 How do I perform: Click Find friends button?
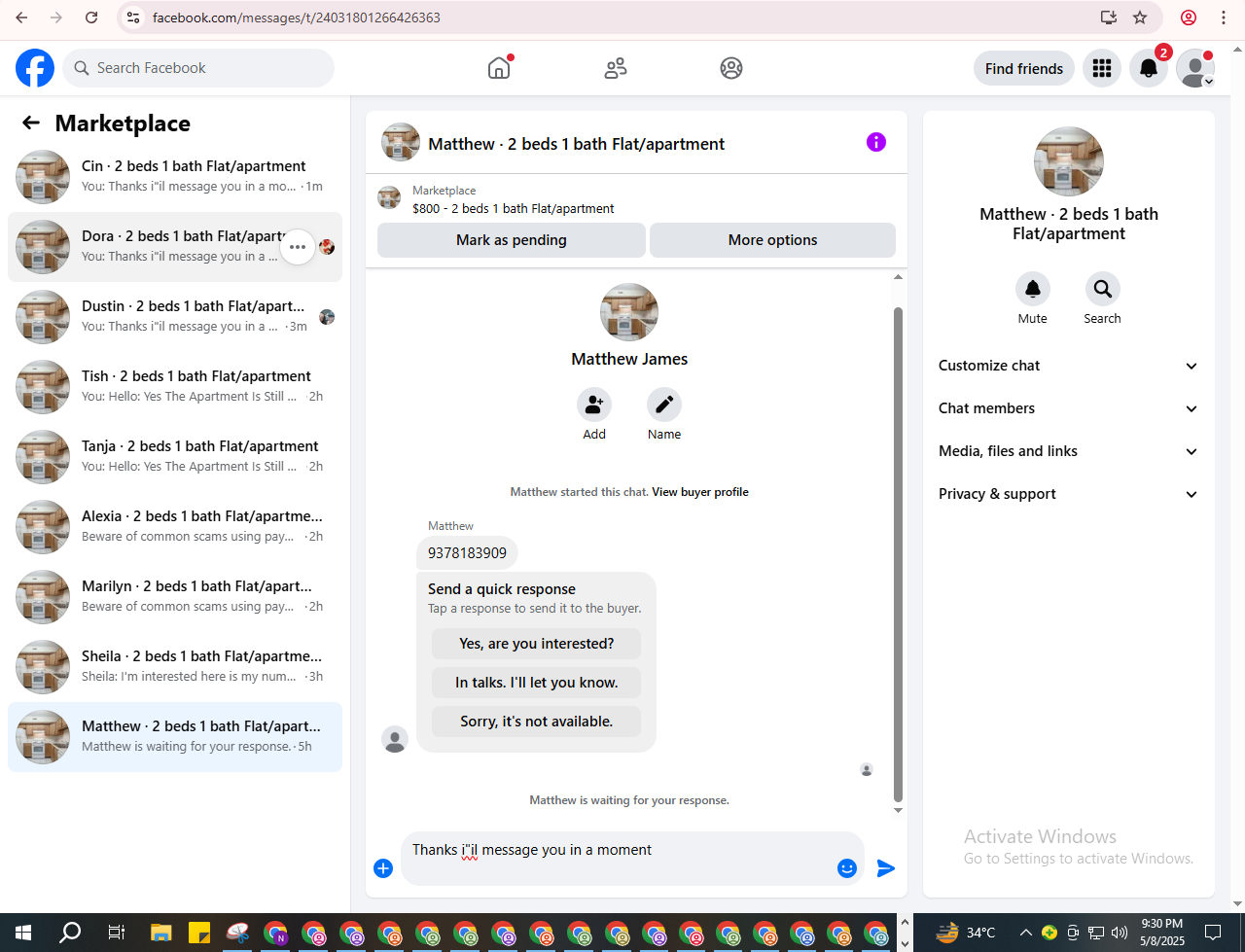(x=1024, y=68)
